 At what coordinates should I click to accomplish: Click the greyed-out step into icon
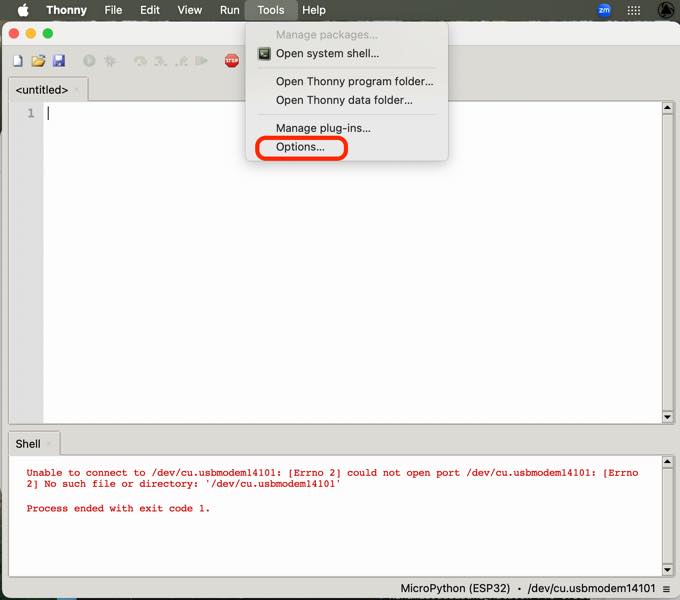point(160,61)
